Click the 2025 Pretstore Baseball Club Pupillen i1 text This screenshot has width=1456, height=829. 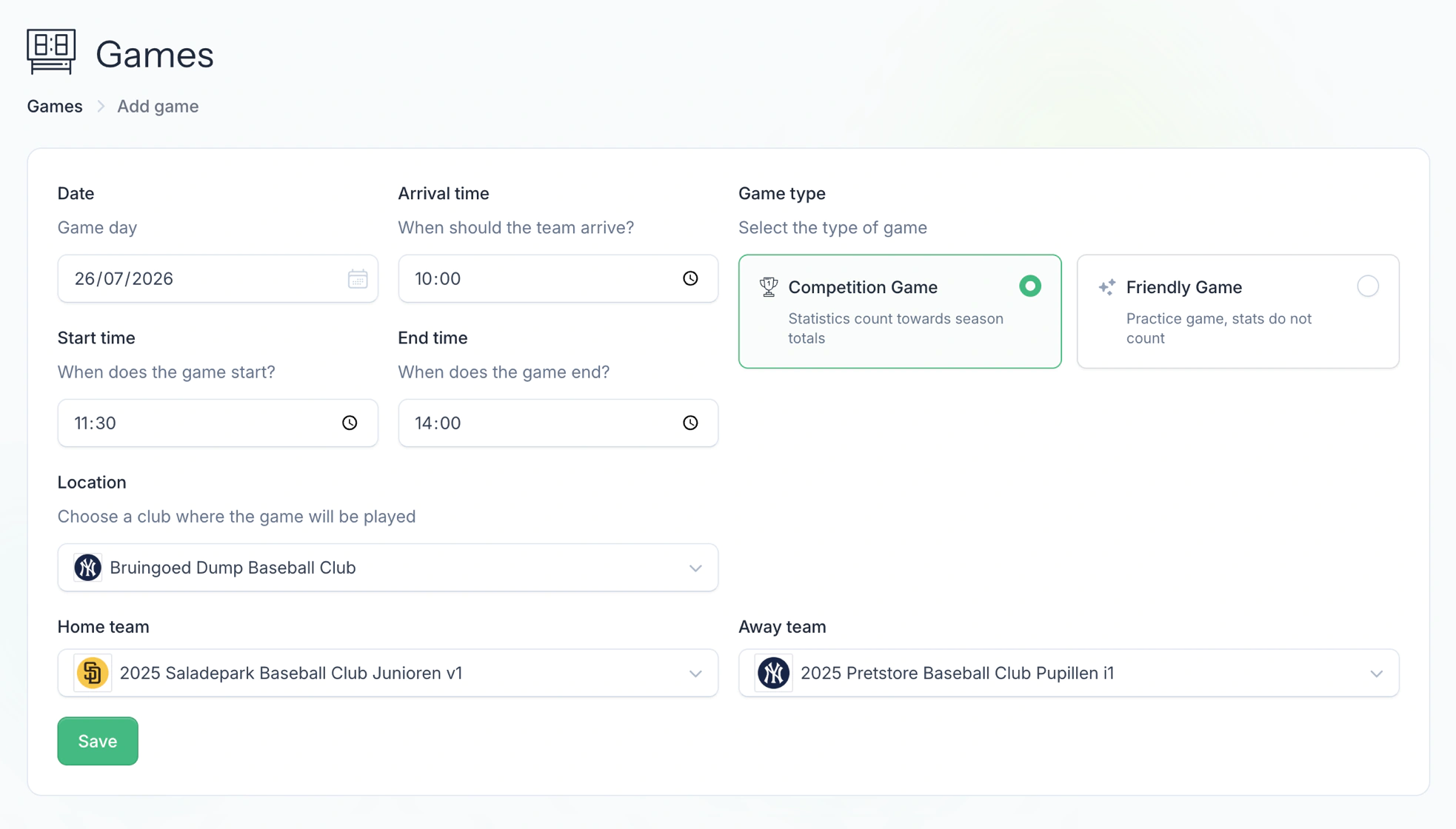[958, 673]
